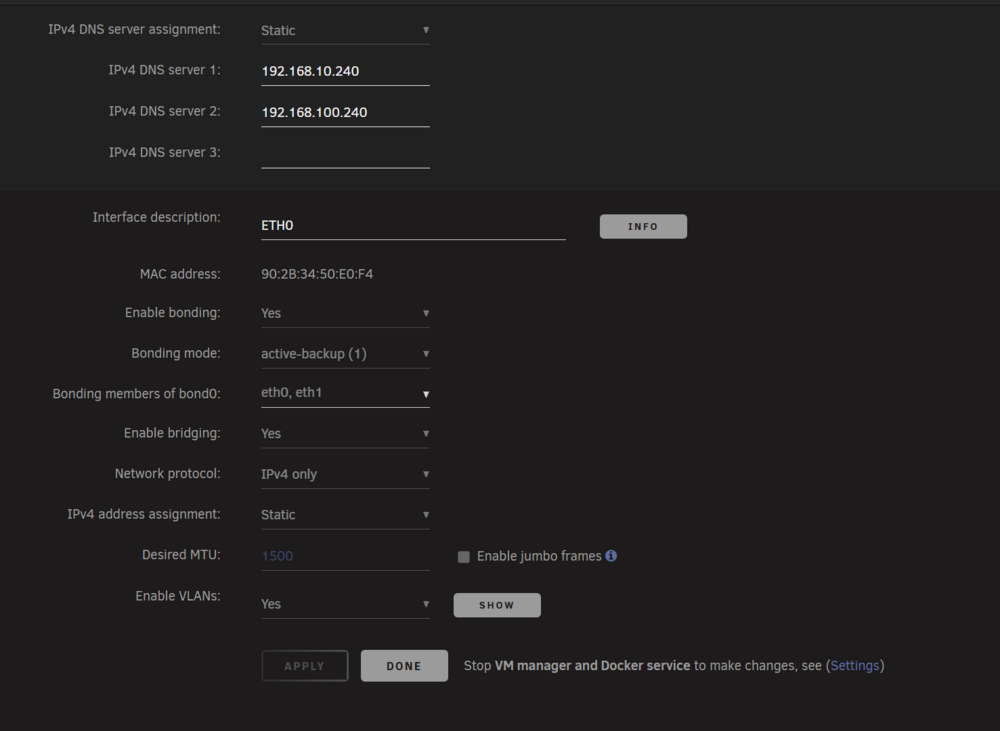1000x731 pixels.
Task: Click the MAC address value 90:2B:34:50:E0:F4
Action: point(317,274)
